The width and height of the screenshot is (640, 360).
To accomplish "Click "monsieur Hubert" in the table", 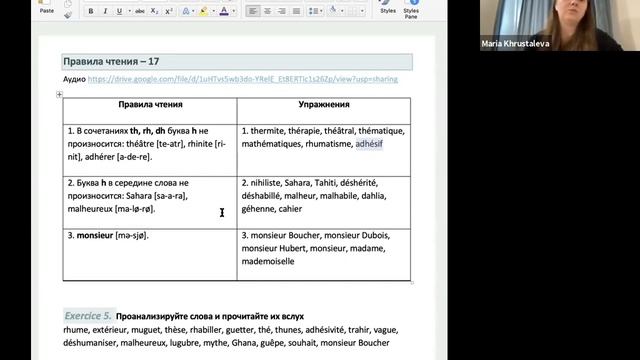I will [x=273, y=249].
